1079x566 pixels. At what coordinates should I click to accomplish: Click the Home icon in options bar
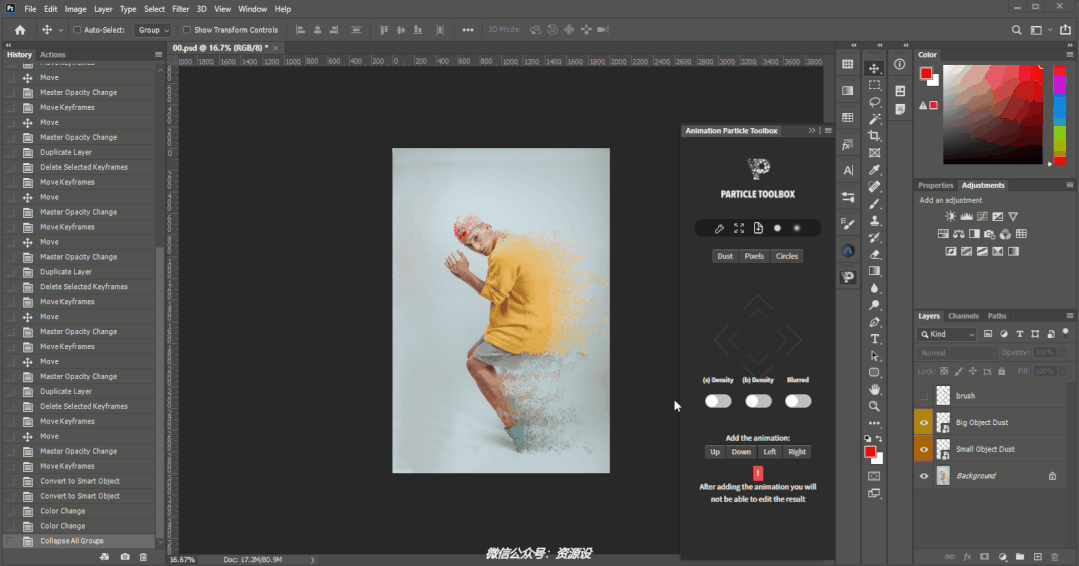pos(20,30)
